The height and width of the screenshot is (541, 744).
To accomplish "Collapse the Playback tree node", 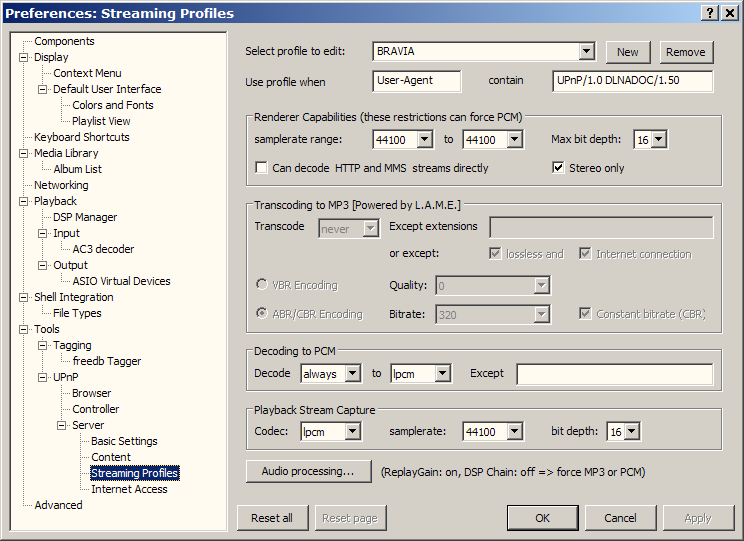I will pos(23,201).
